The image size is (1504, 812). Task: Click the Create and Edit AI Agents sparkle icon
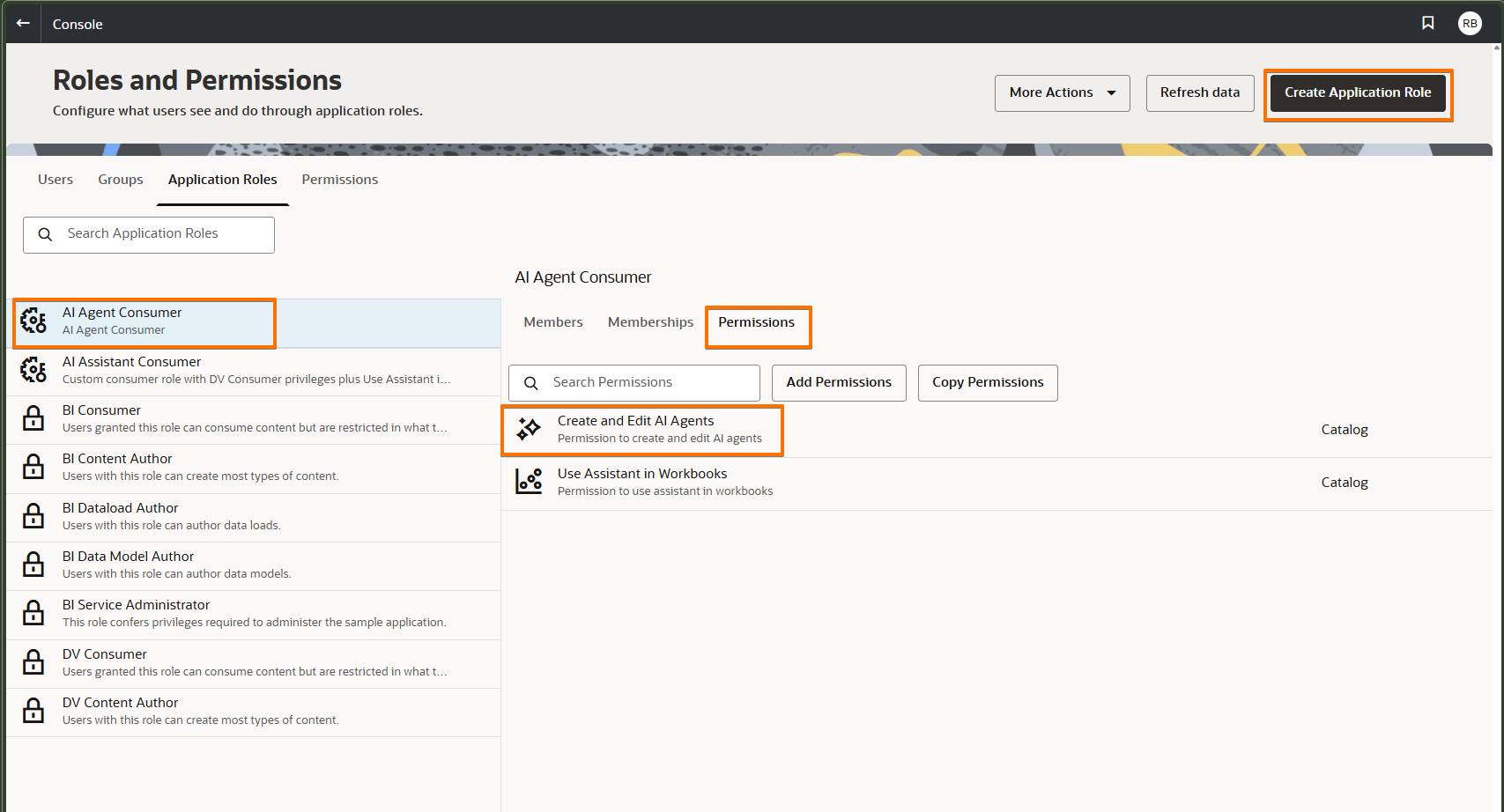(529, 429)
